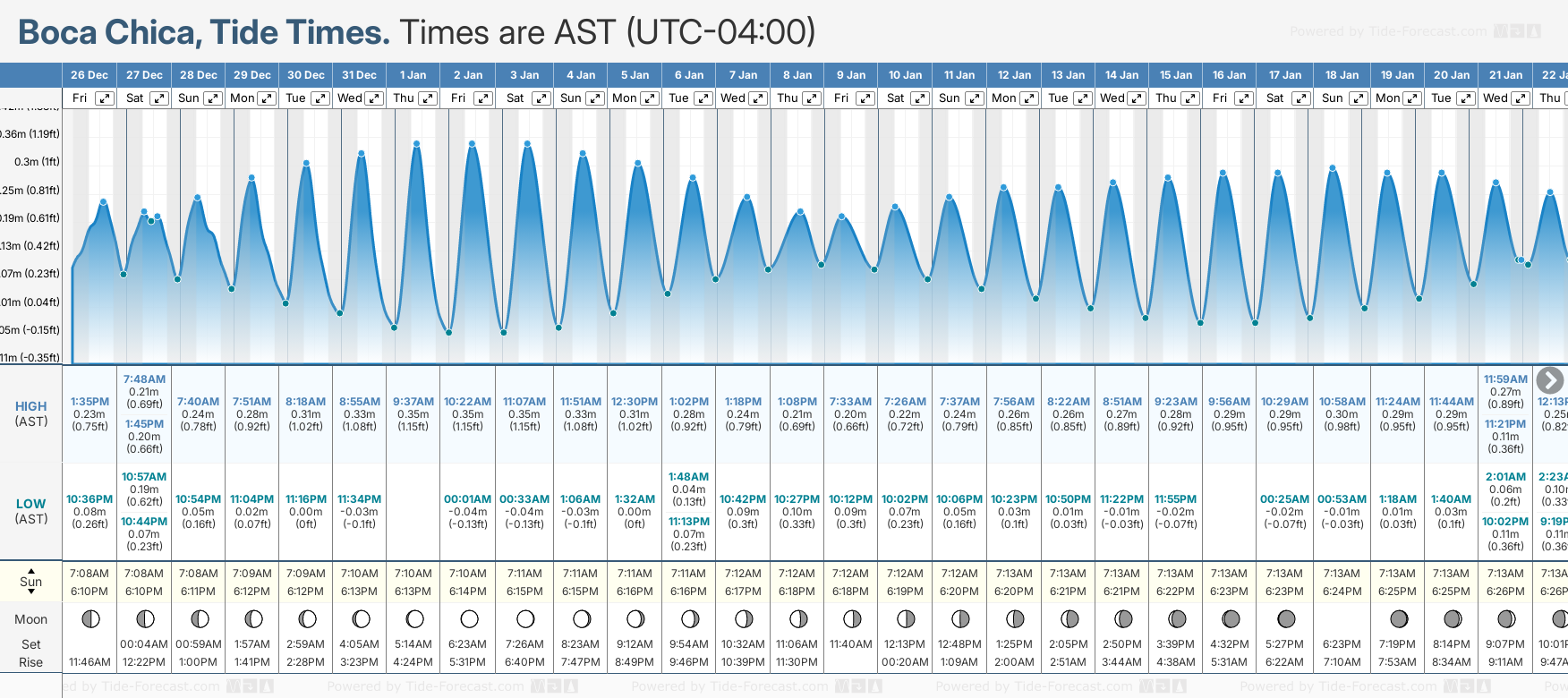The height and width of the screenshot is (698, 1568).
Task: Click expand icon next to Sat 10 Jan
Action: tap(919, 98)
